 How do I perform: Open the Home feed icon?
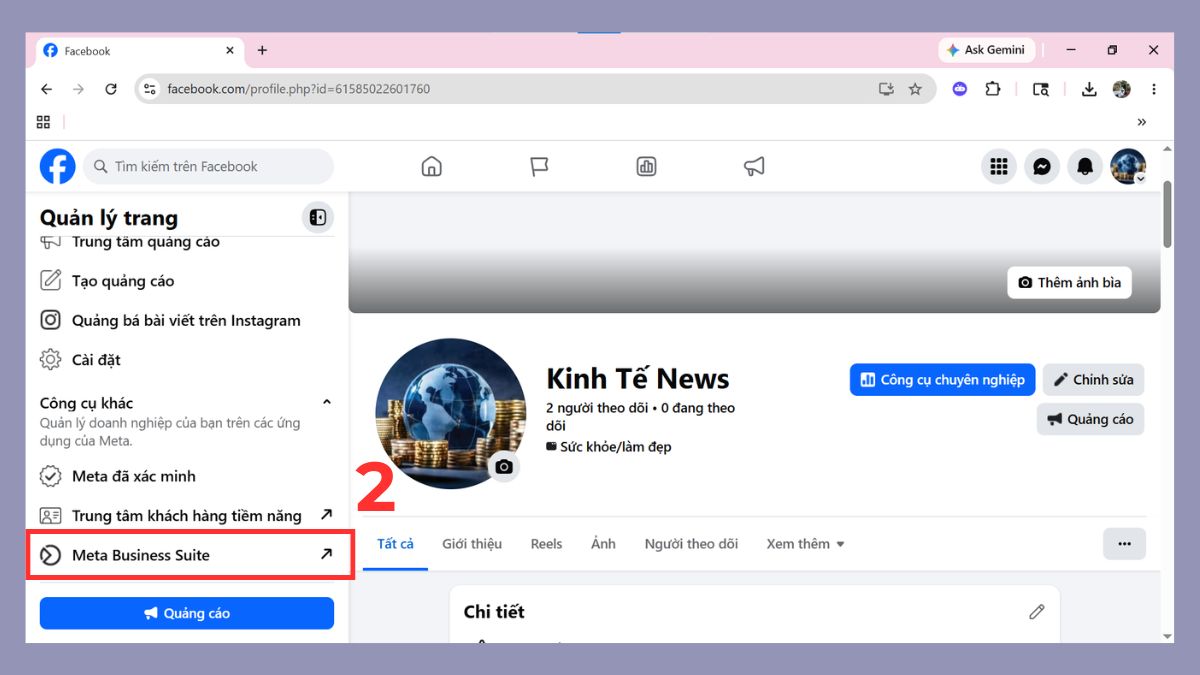(x=431, y=166)
